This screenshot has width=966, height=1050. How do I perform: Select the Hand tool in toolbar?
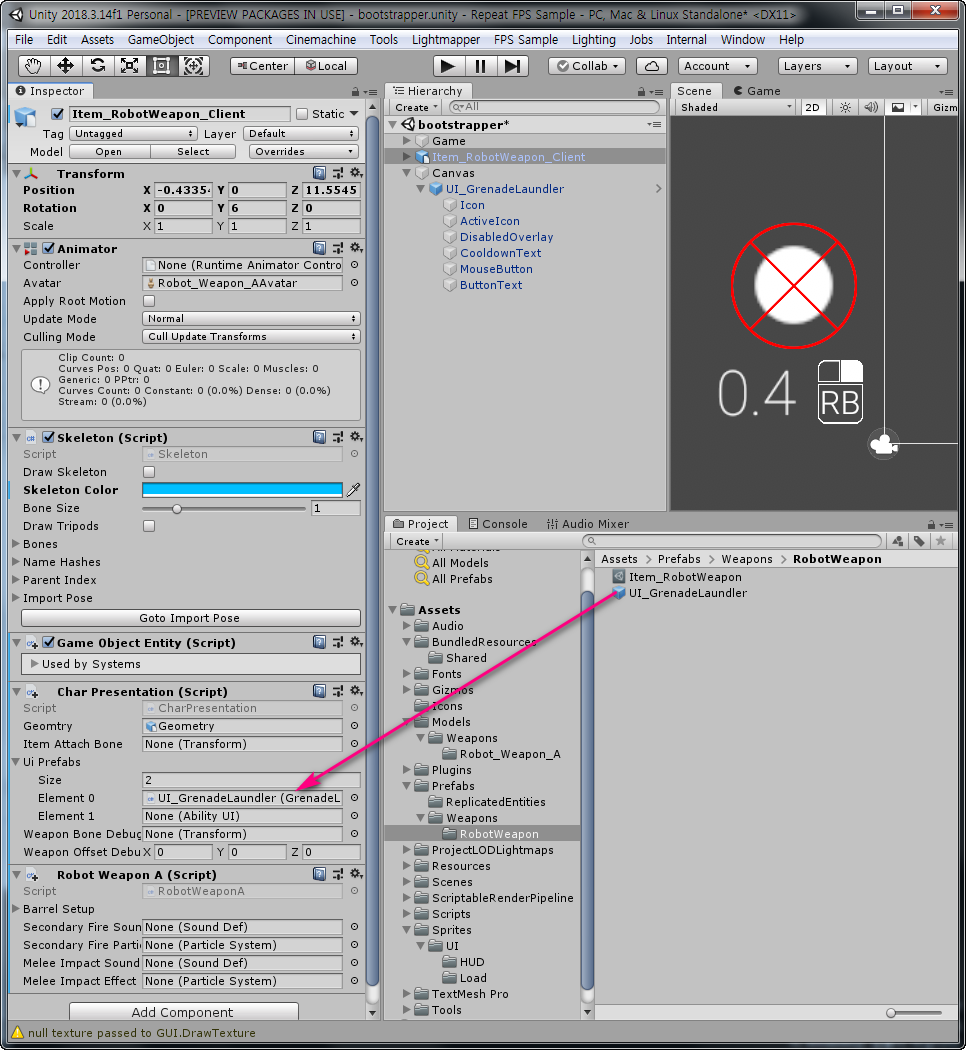pos(33,66)
